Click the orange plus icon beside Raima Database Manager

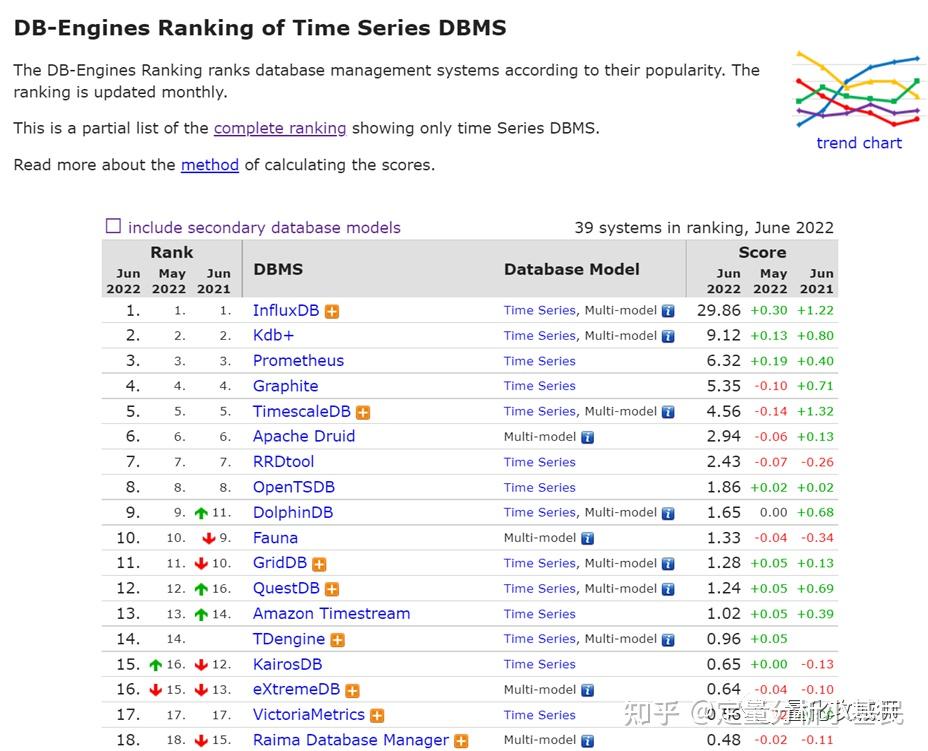click(461, 741)
